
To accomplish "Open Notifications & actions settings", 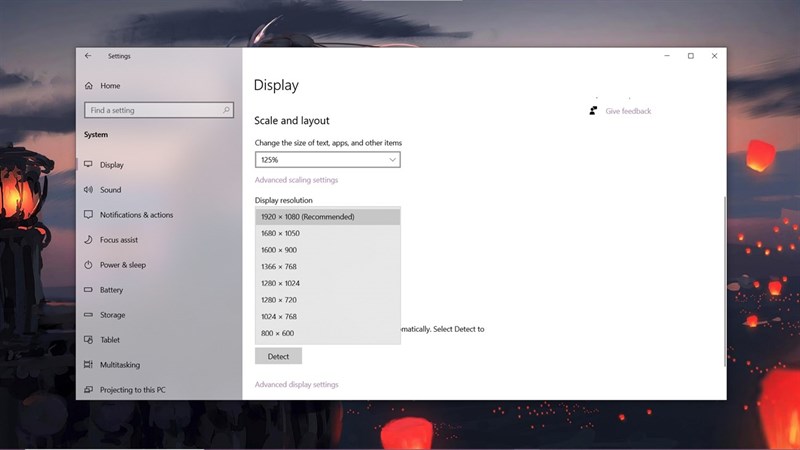I will click(x=136, y=215).
